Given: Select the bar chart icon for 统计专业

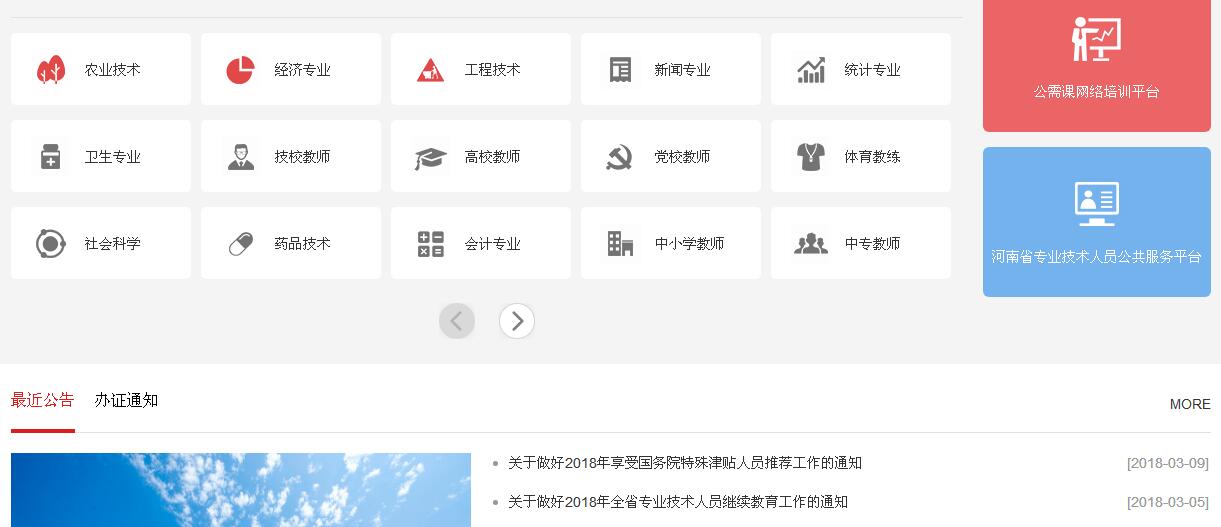Looking at the screenshot, I should [x=811, y=70].
